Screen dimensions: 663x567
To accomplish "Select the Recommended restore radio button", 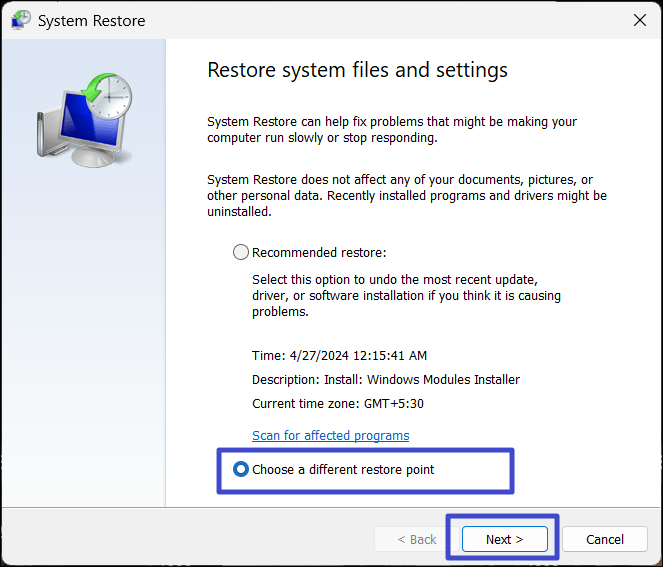I will point(241,252).
